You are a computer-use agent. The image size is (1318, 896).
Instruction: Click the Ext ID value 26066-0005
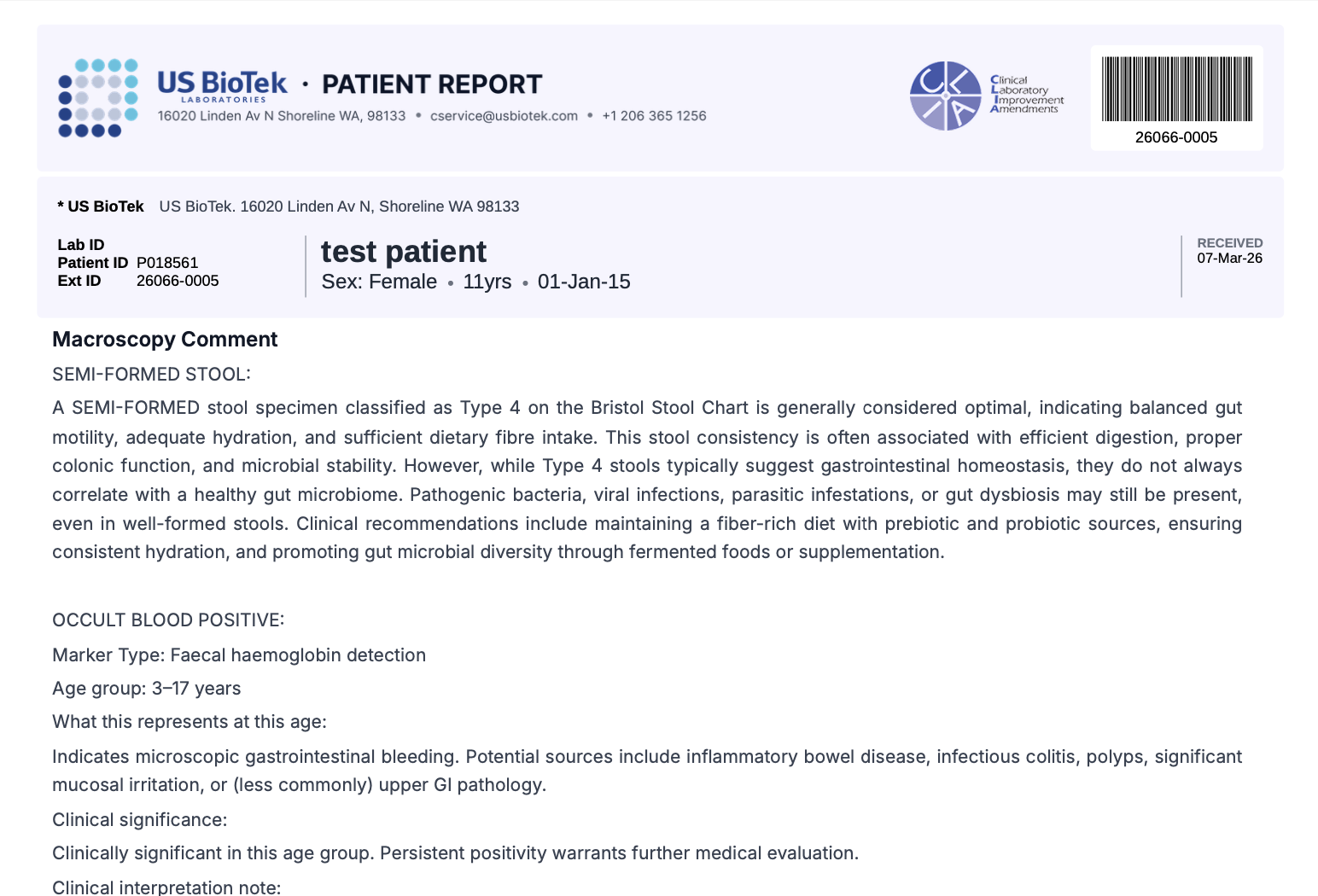coord(178,281)
